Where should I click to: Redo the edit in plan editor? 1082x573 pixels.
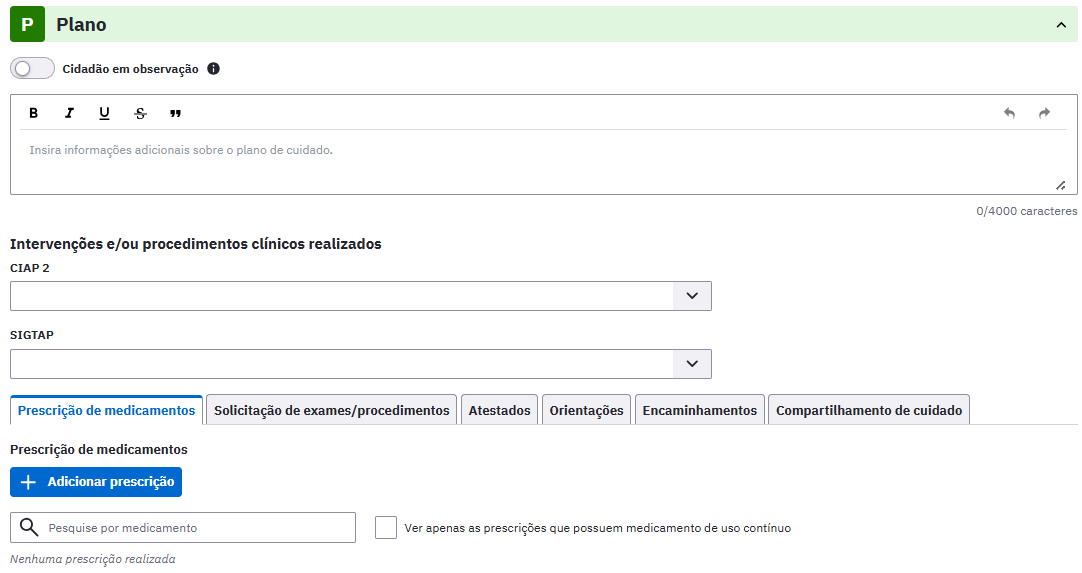click(x=1044, y=113)
